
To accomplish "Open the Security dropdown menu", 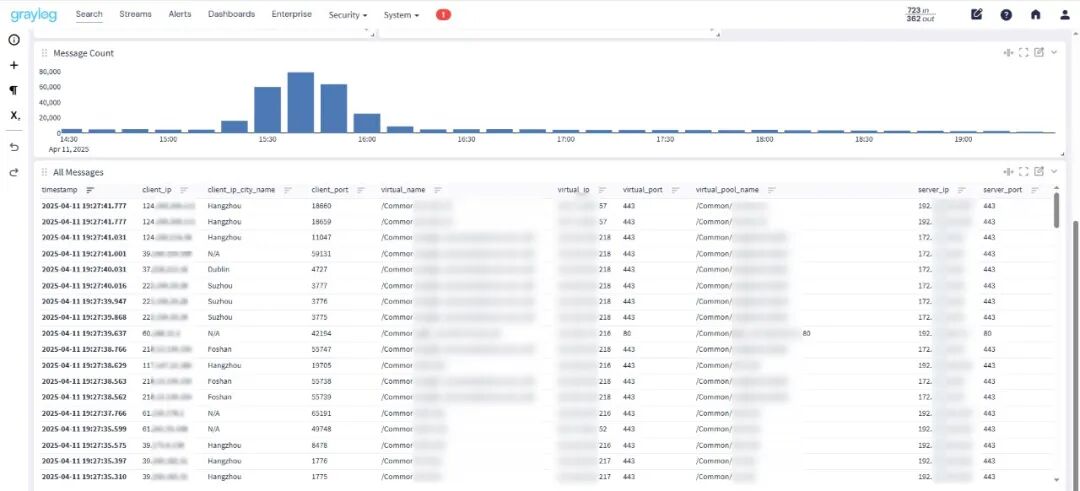I will point(348,14).
